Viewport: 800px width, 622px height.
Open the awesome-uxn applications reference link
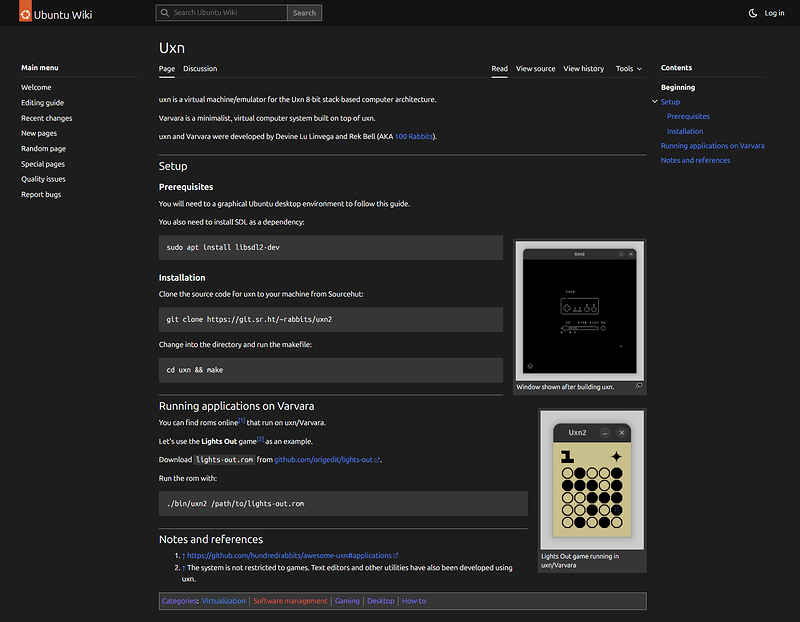pyautogui.click(x=289, y=556)
